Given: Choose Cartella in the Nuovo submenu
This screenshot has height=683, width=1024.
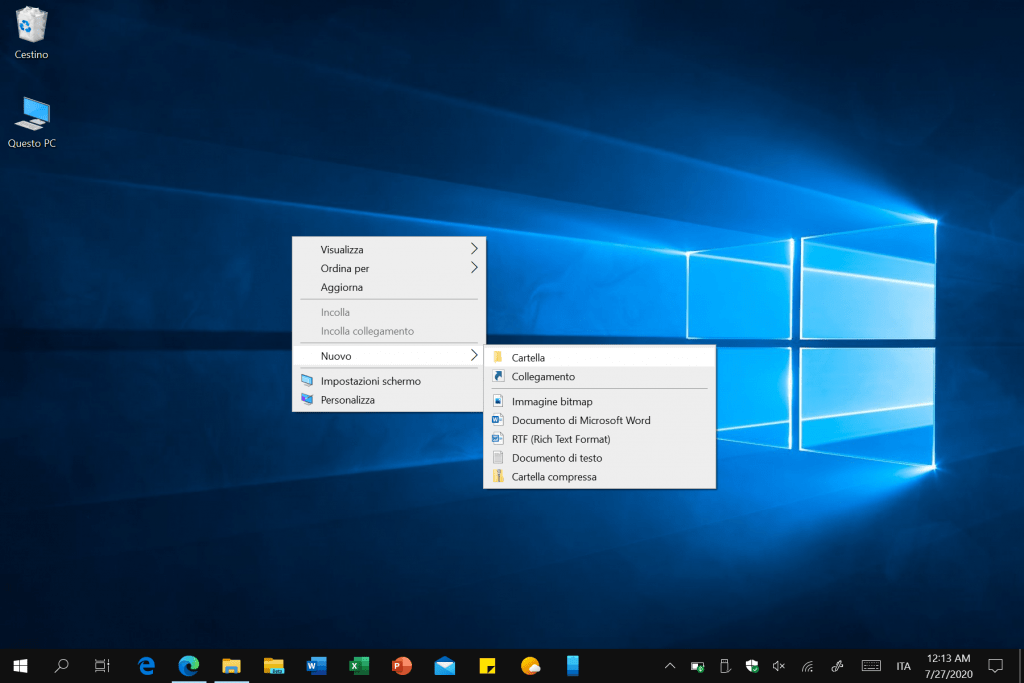Looking at the screenshot, I should coord(528,357).
